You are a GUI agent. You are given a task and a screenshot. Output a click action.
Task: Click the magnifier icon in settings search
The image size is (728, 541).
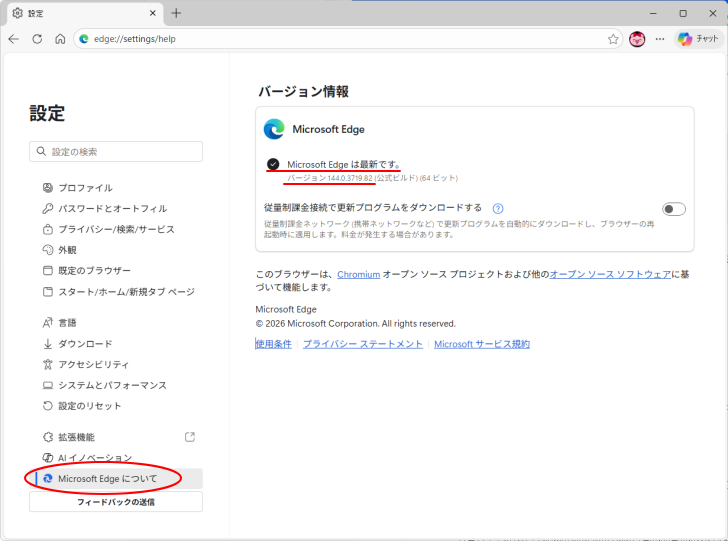pyautogui.click(x=41, y=151)
